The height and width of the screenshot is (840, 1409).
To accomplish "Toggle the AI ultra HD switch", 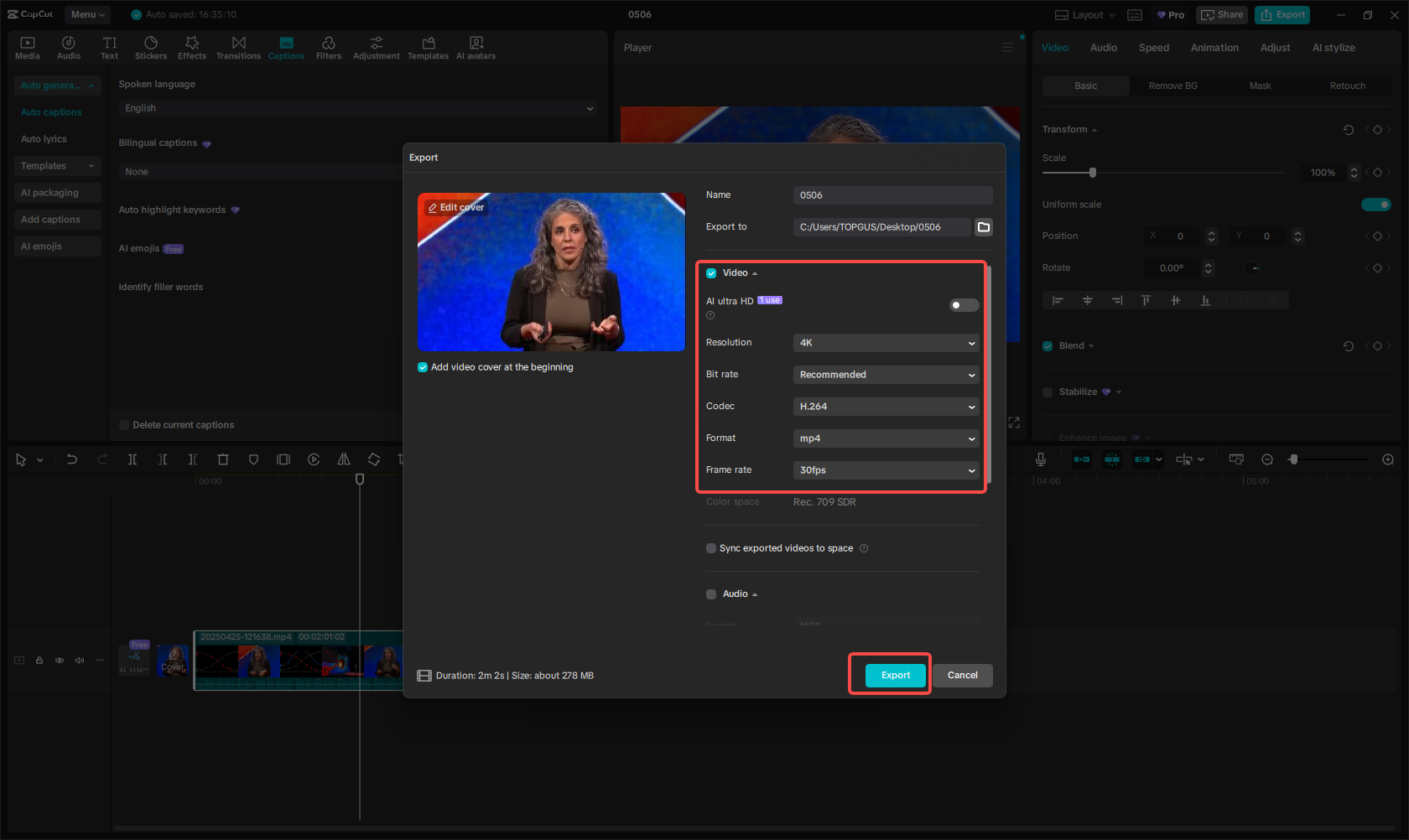I will tap(963, 305).
